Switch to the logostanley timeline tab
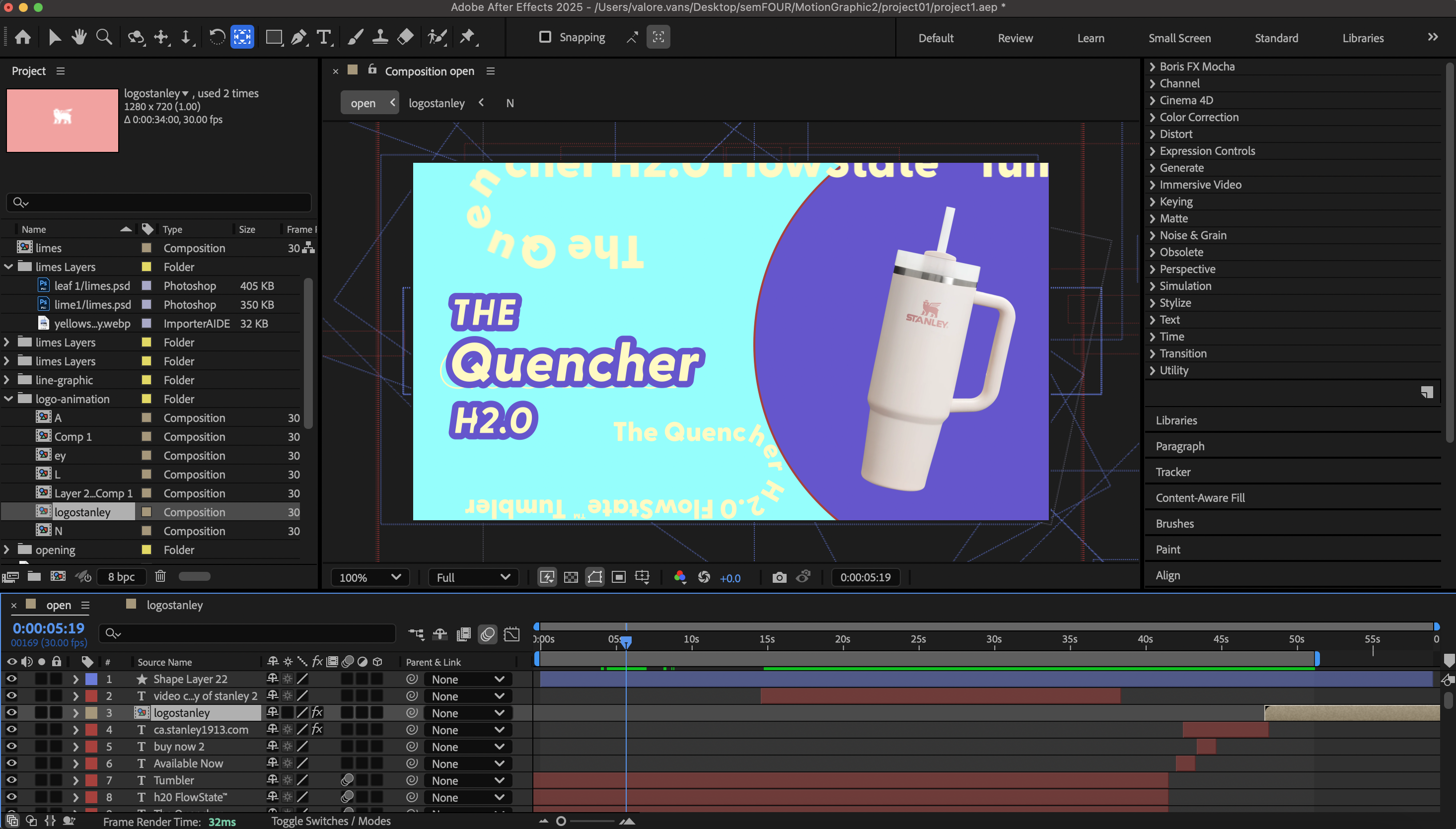The image size is (1456, 829). tap(174, 605)
